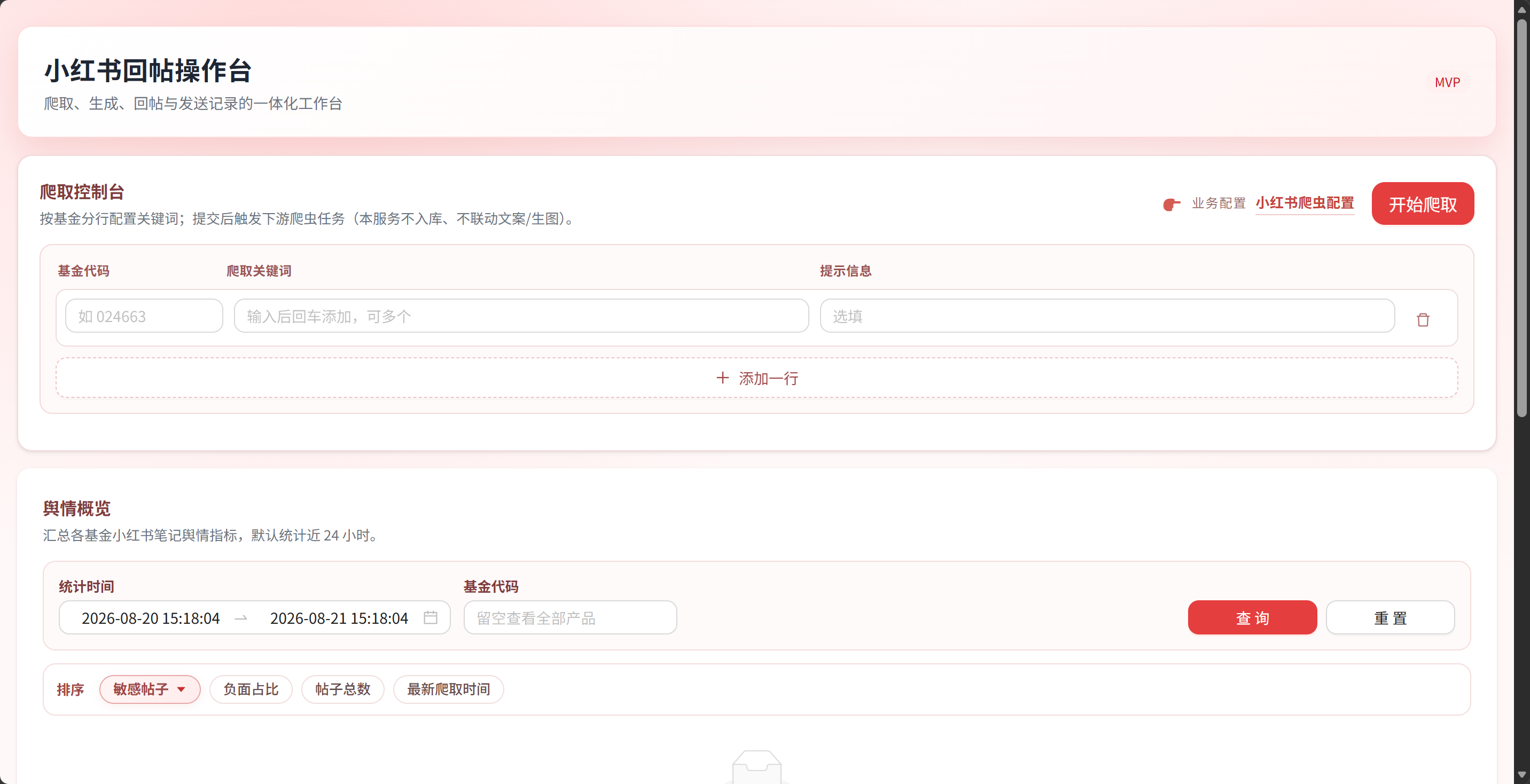Screen dimensions: 1530x784
Task: Click the range arrow between the two dates
Action: 240,618
